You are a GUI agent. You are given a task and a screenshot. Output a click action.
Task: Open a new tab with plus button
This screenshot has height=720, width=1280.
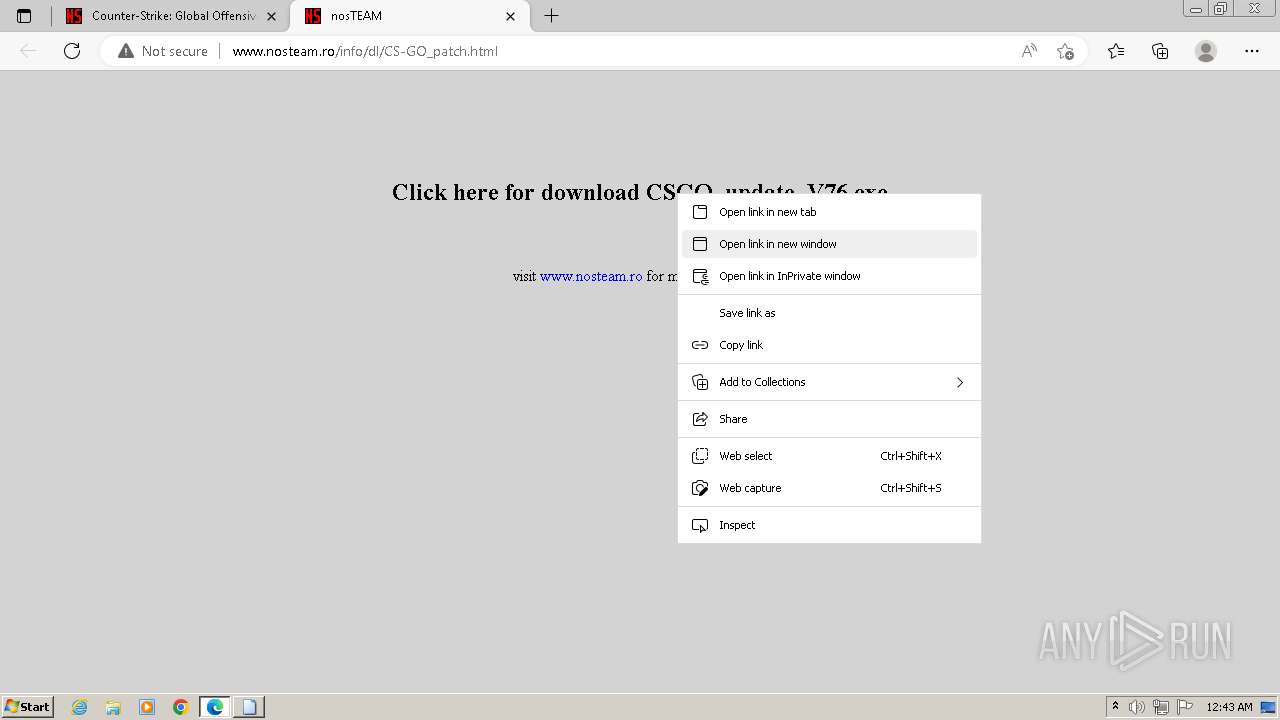click(551, 16)
